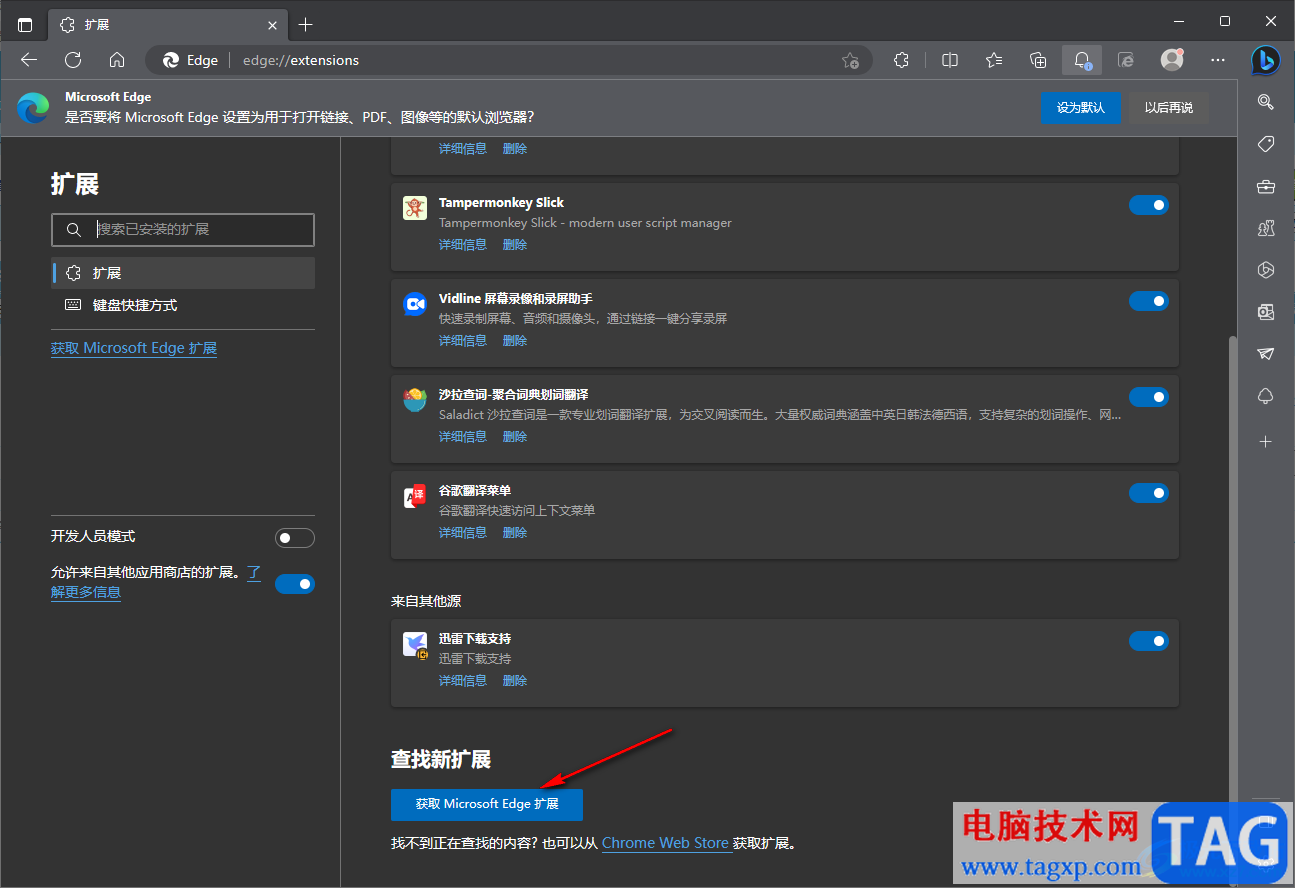Viewport: 1295px width, 888px height.
Task: Click the 获取 Microsoft Edge 扩展 blue button
Action: [487, 804]
